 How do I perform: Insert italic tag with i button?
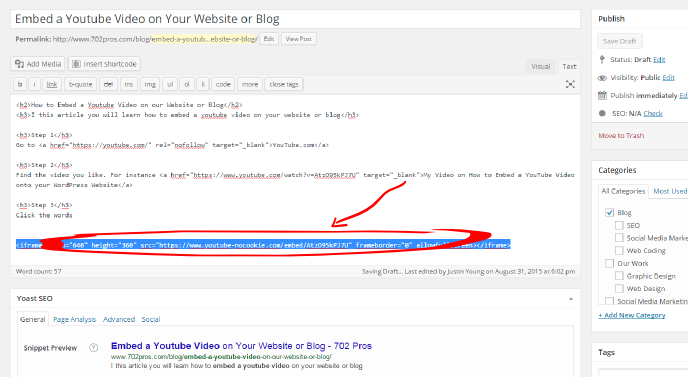[34, 84]
